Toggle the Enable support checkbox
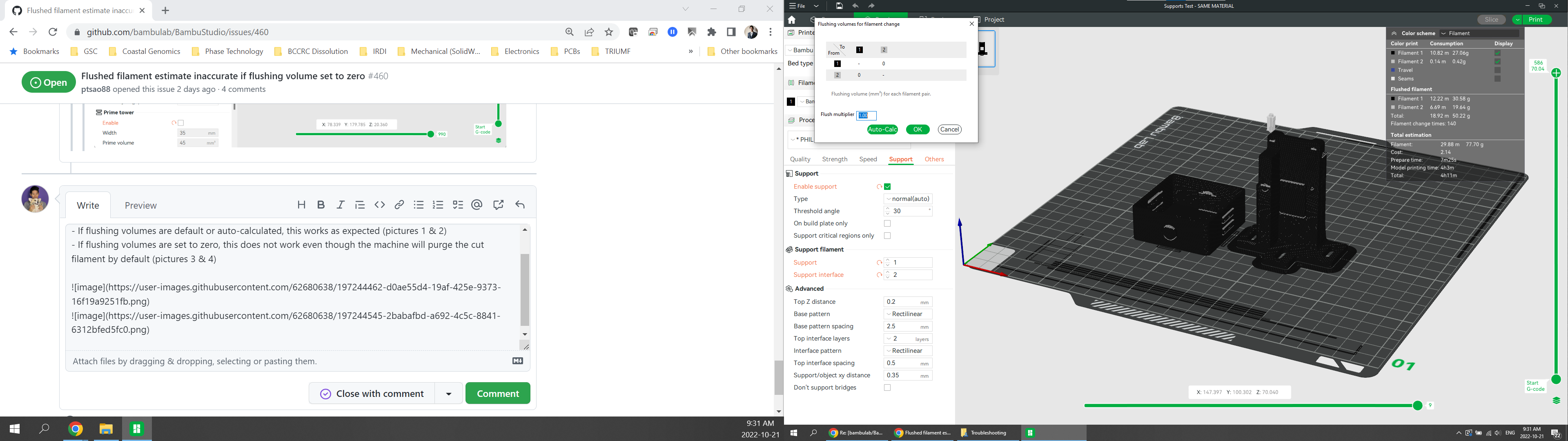Viewport: 1568px width, 441px height. point(887,187)
